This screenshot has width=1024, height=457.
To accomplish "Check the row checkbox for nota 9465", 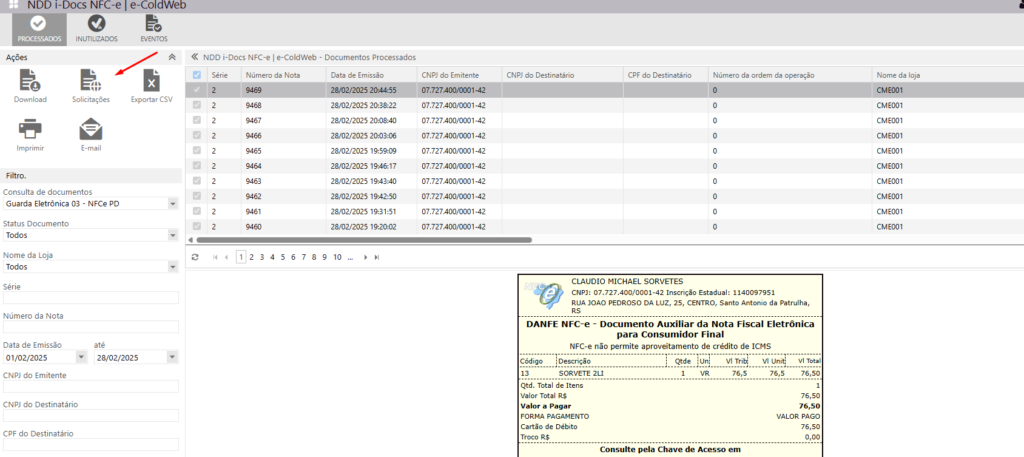I will (197, 150).
